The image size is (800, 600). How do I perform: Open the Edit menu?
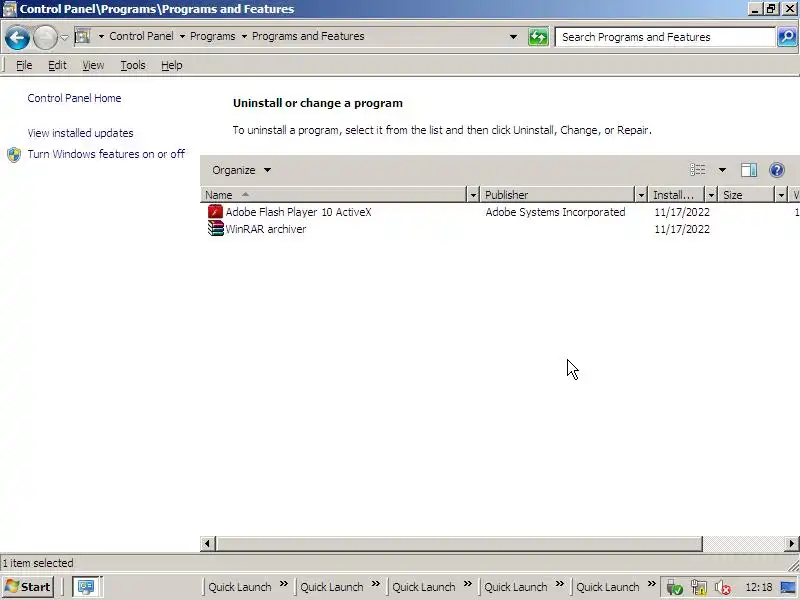tap(57, 65)
